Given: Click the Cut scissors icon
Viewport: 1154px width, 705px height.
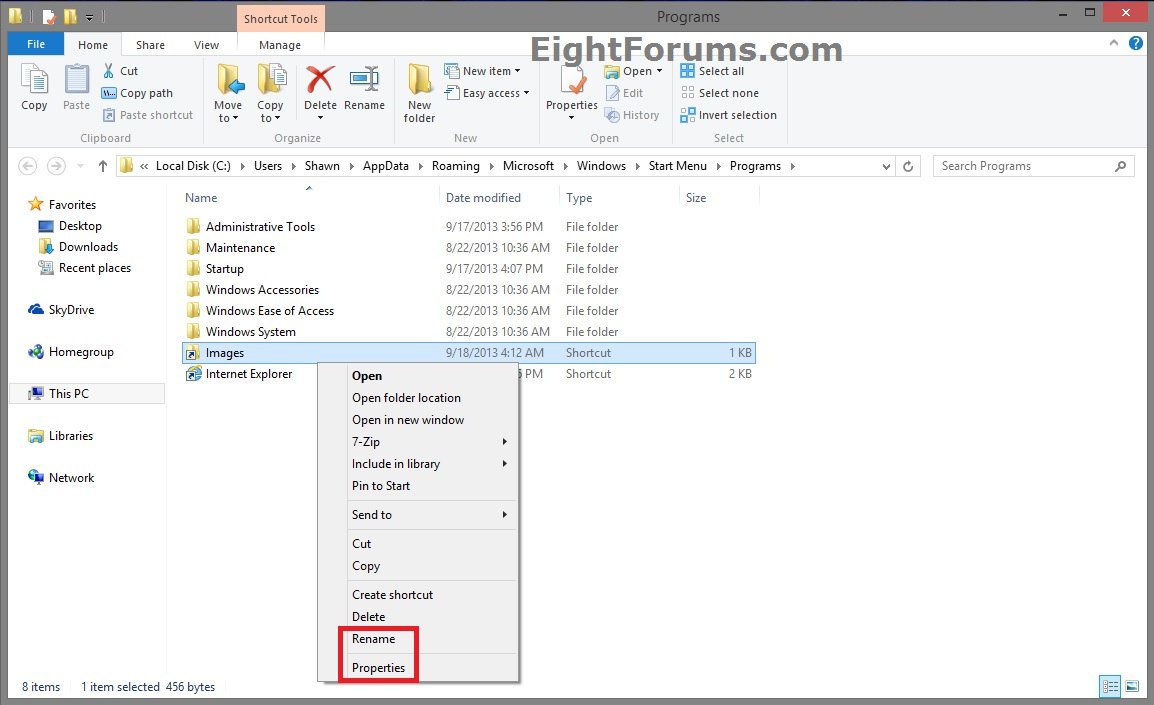Looking at the screenshot, I should coord(110,71).
